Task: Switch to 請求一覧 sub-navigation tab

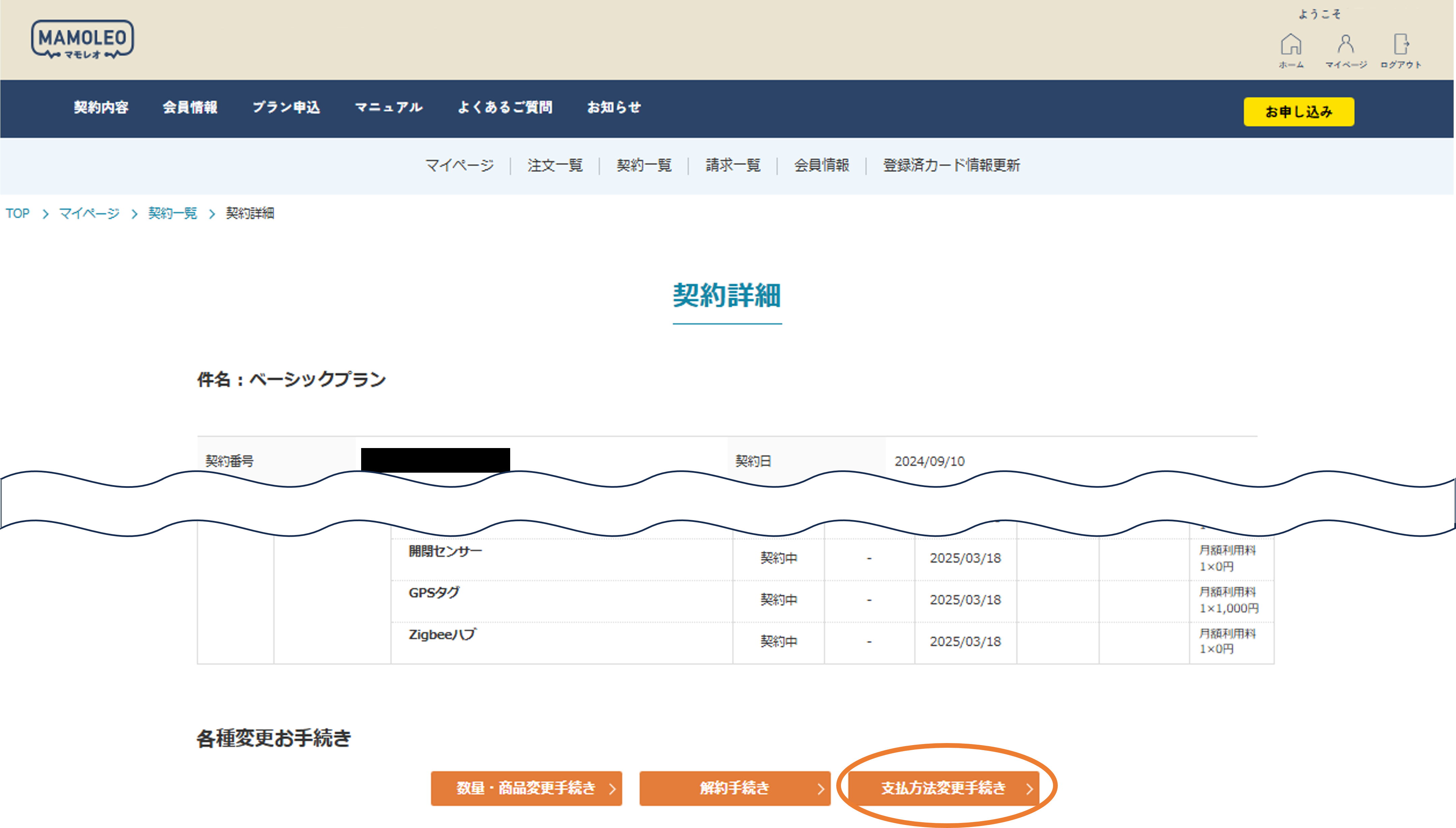Action: (x=732, y=166)
